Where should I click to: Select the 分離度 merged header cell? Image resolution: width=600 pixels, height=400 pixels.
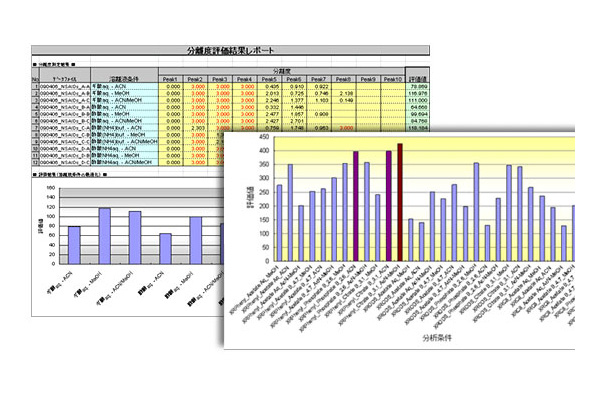coord(282,72)
